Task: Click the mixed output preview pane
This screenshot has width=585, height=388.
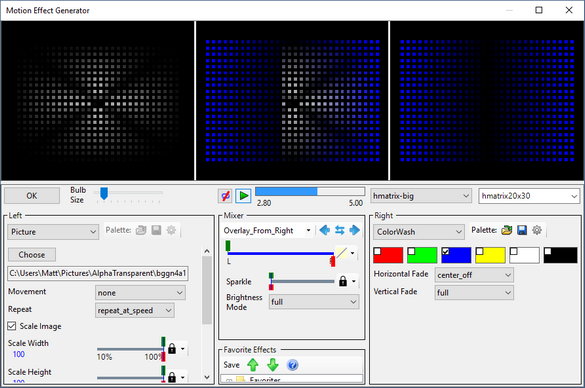Action: pos(292,101)
